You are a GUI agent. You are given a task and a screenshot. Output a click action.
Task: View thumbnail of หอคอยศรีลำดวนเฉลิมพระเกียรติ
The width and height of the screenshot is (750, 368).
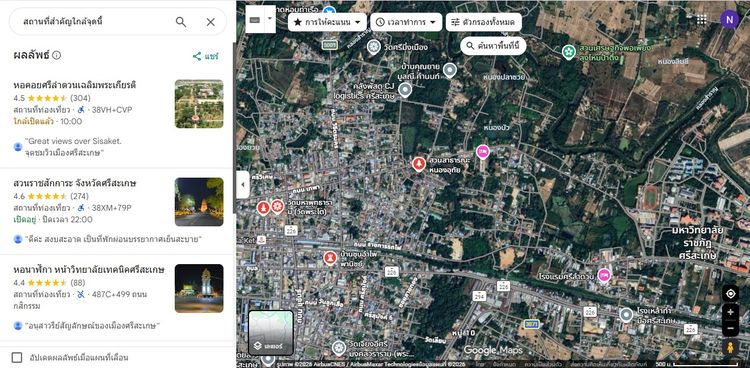tap(199, 104)
